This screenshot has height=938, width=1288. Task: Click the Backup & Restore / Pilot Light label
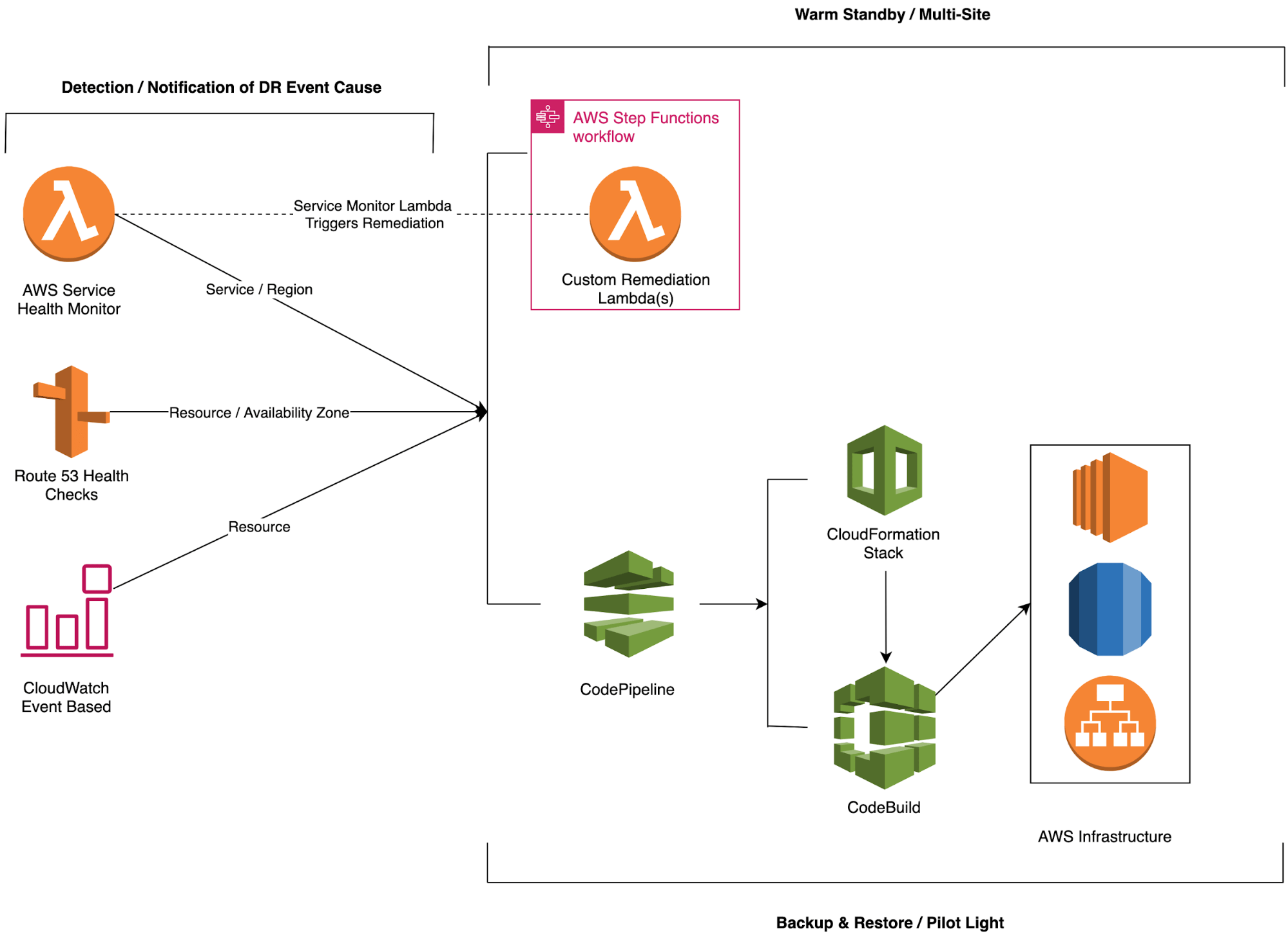click(890, 923)
